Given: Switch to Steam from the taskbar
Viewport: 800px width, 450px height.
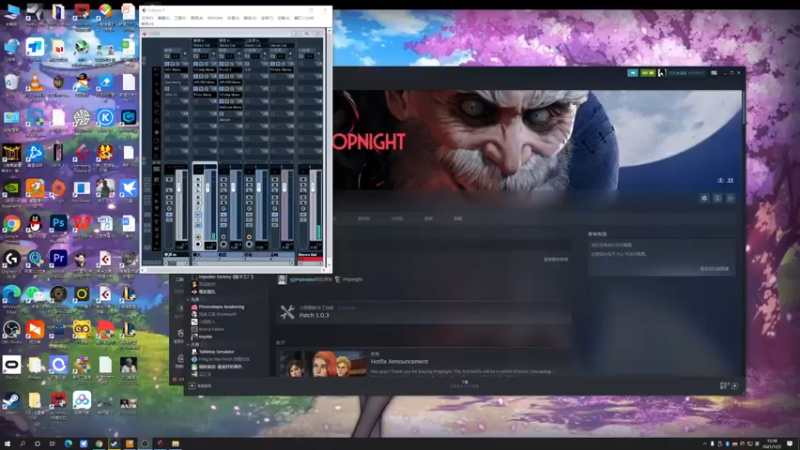Looking at the screenshot, I should tap(114, 443).
